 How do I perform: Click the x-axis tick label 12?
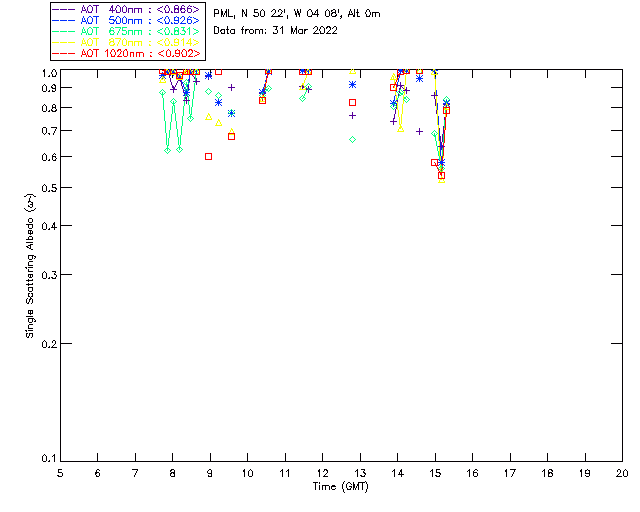pyautogui.click(x=322, y=473)
